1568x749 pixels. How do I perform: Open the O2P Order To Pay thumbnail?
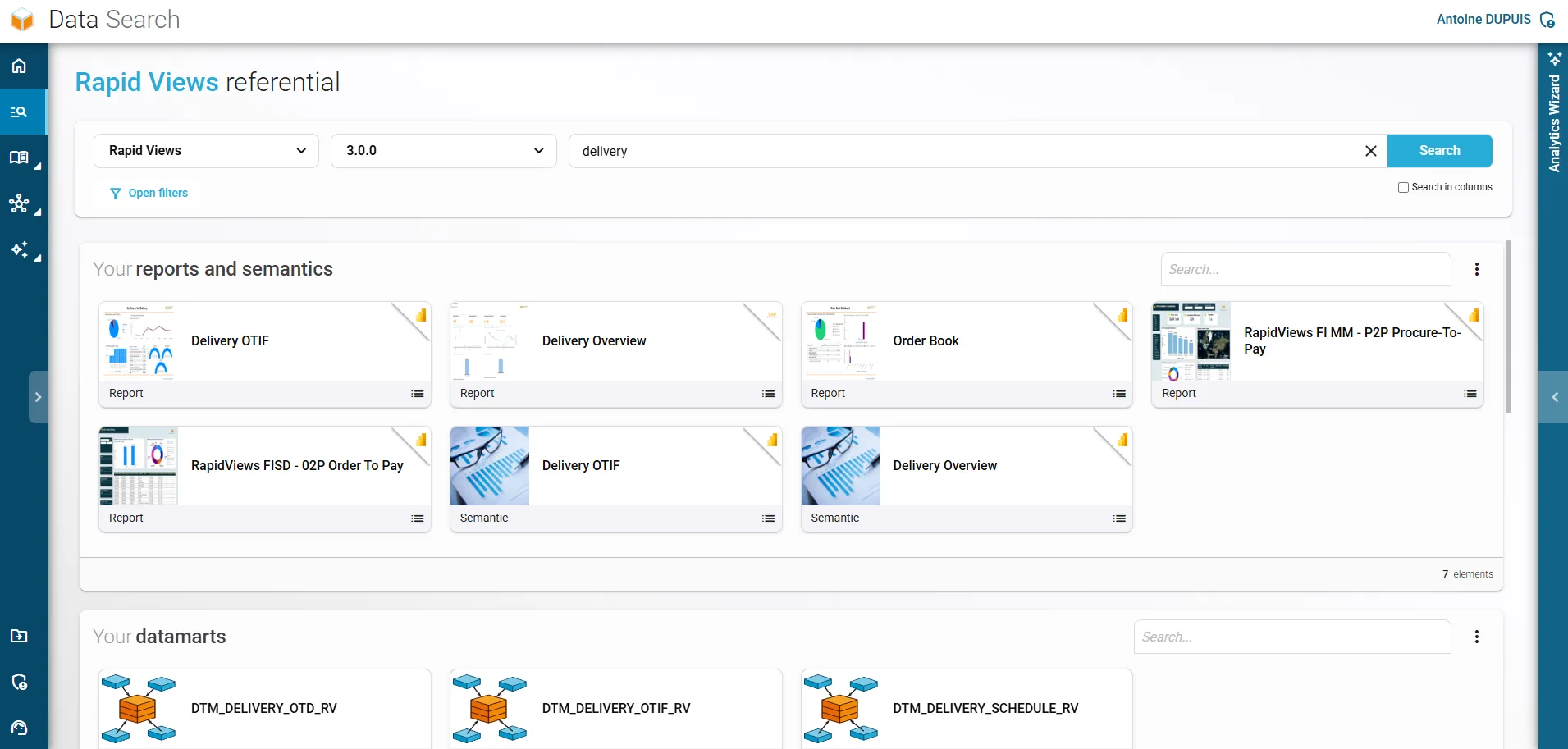(138, 466)
